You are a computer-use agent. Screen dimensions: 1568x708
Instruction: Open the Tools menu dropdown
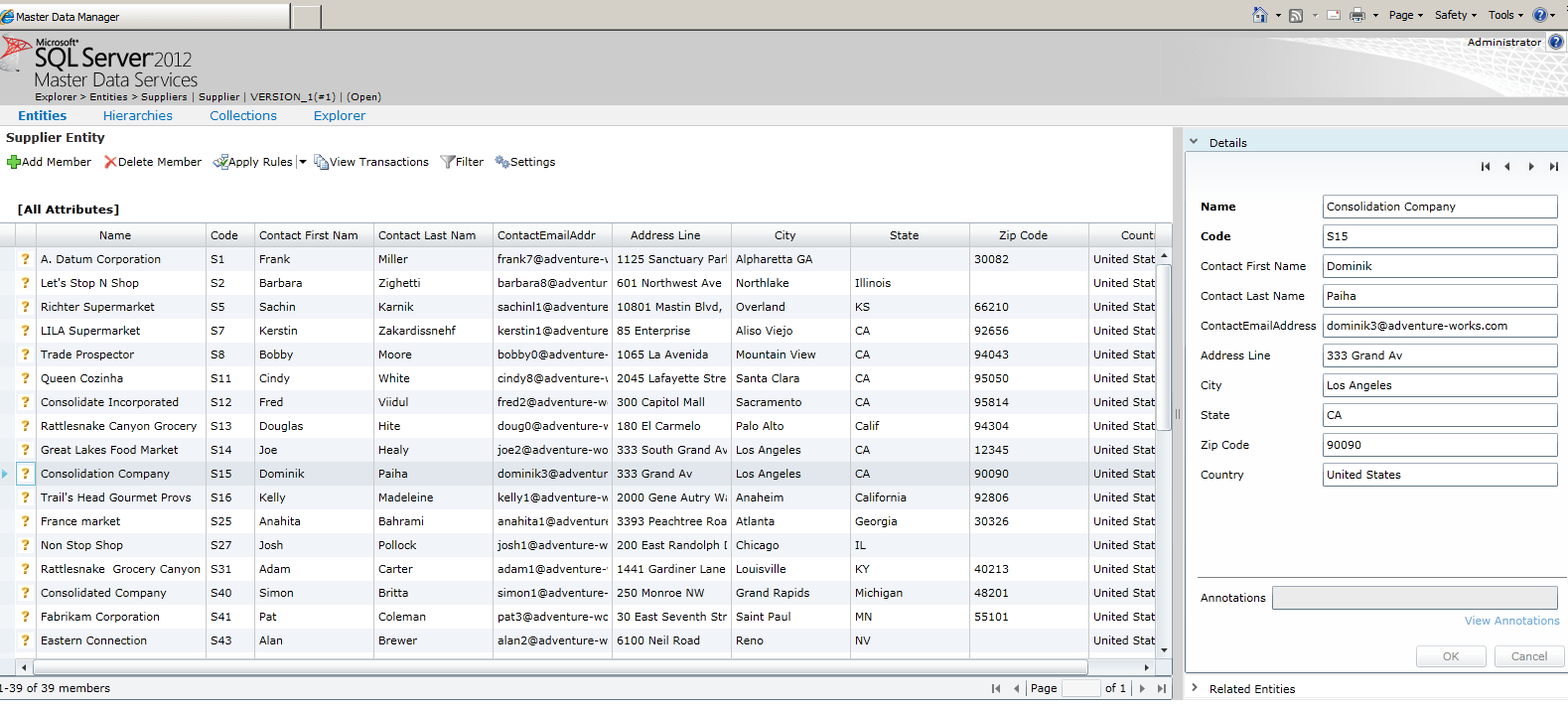pos(1507,15)
